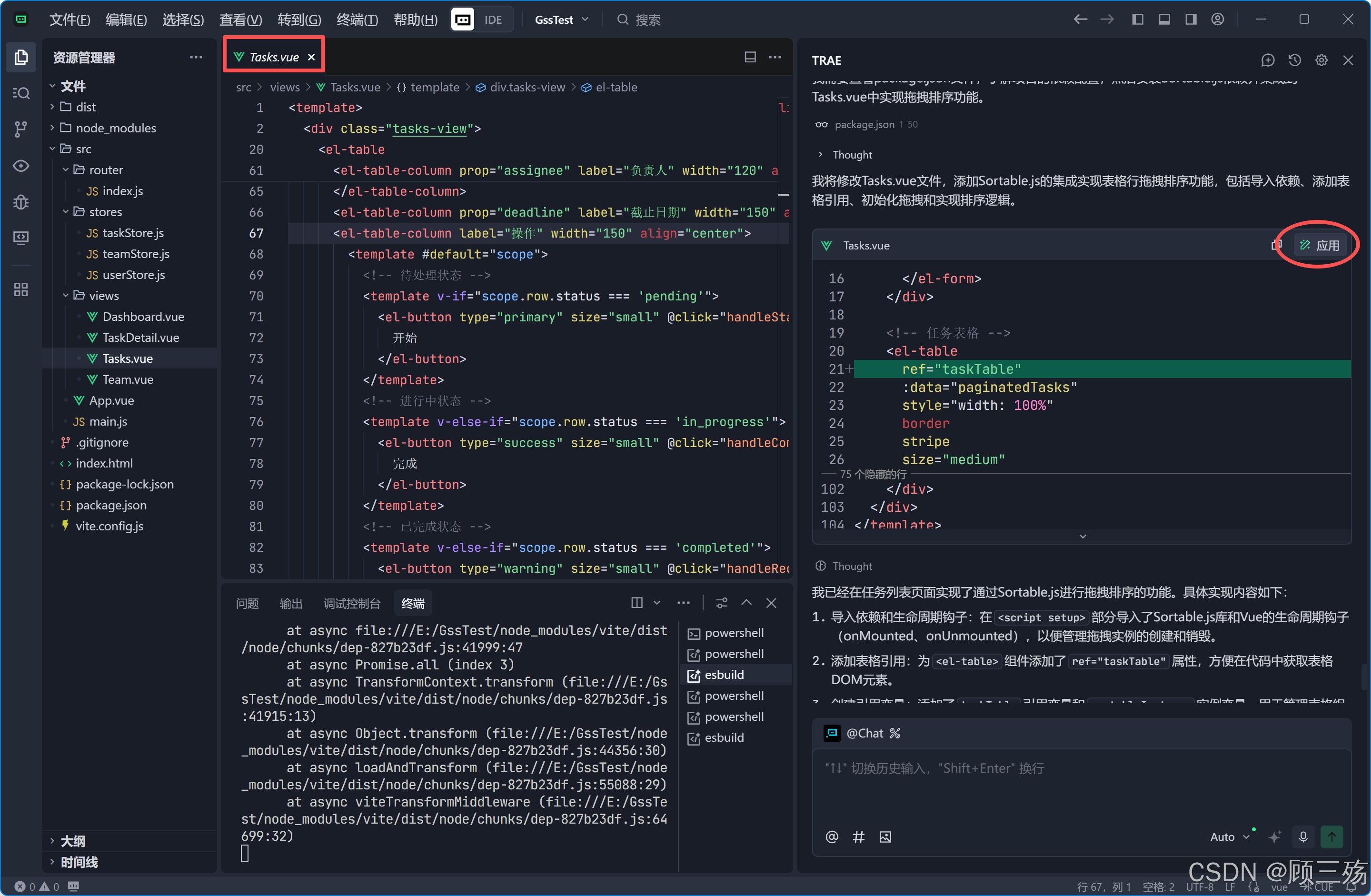Click the voice input microphone icon
1371x896 pixels.
[1303, 836]
